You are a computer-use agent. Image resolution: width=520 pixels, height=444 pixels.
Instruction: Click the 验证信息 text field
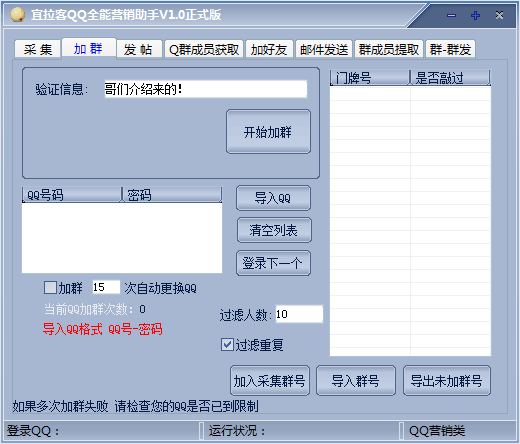pos(205,89)
